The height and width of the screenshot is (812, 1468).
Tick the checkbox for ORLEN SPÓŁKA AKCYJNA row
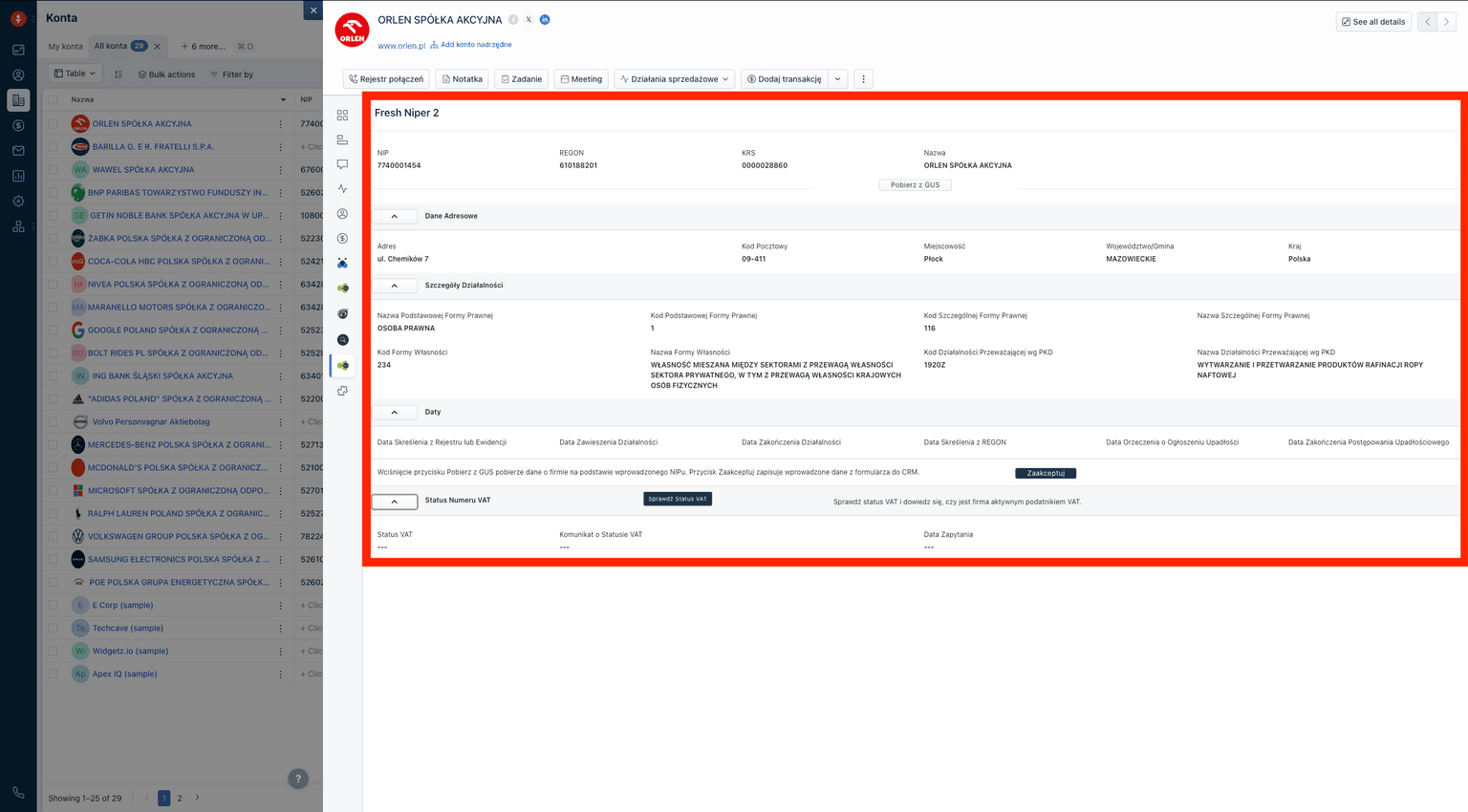click(x=54, y=123)
